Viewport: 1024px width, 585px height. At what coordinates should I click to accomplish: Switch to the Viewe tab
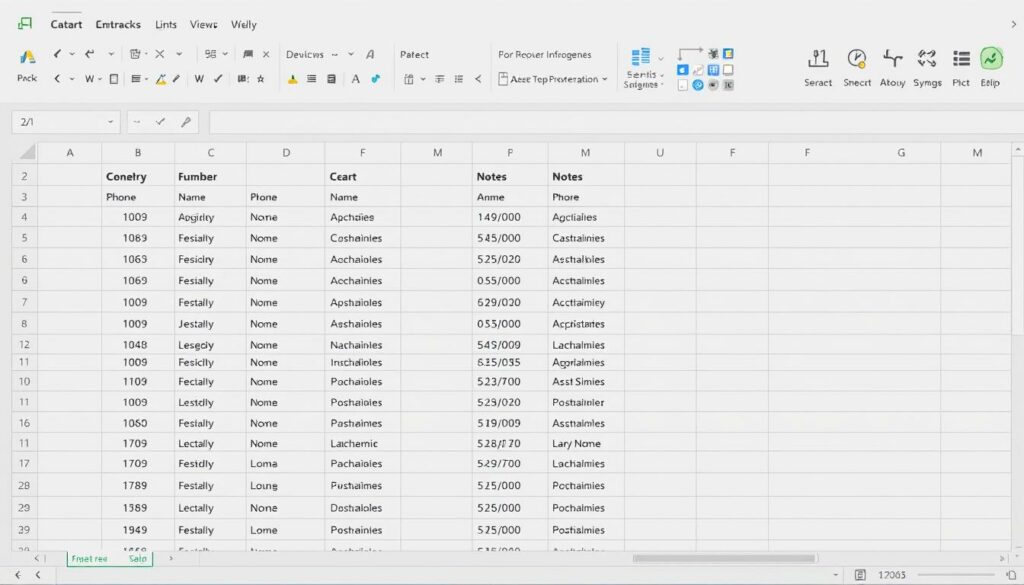click(204, 24)
